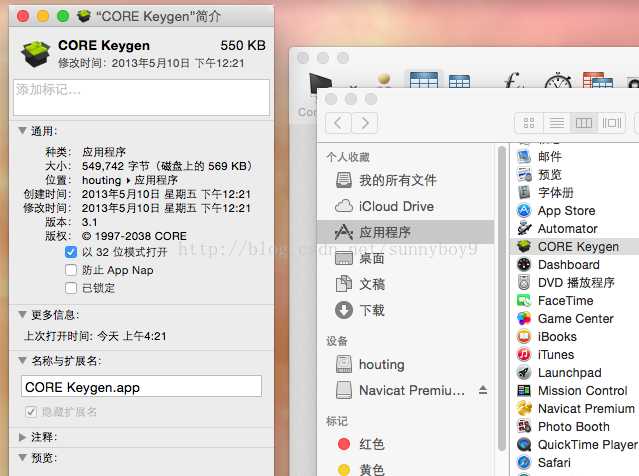Open the App Store icon in applications list
The width and height of the screenshot is (639, 476).
pyautogui.click(x=524, y=211)
